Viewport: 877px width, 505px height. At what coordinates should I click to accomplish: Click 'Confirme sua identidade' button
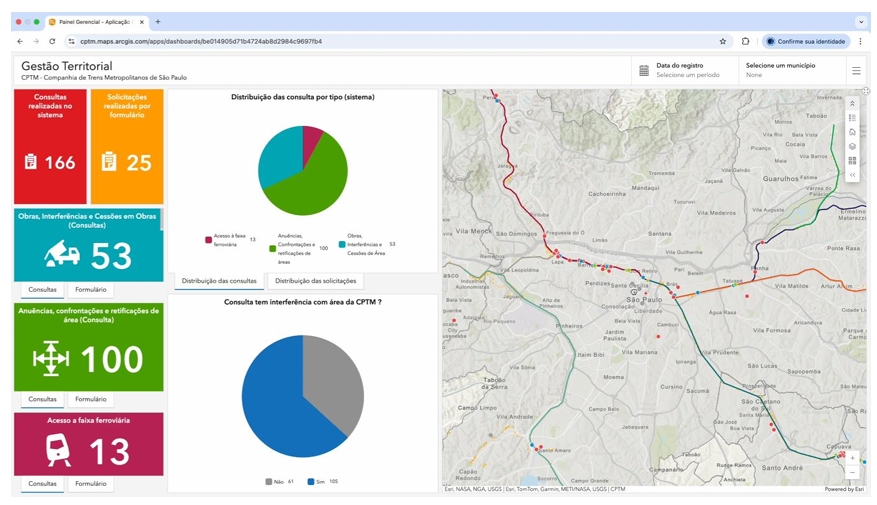[805, 42]
